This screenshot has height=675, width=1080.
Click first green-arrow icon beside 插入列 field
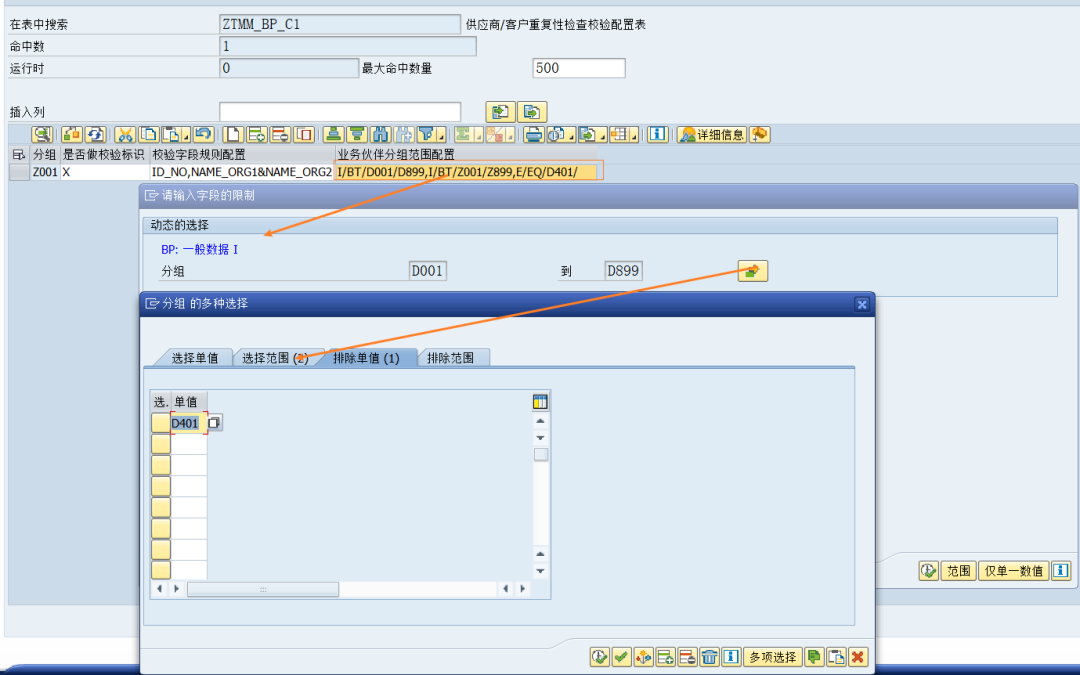[501, 112]
